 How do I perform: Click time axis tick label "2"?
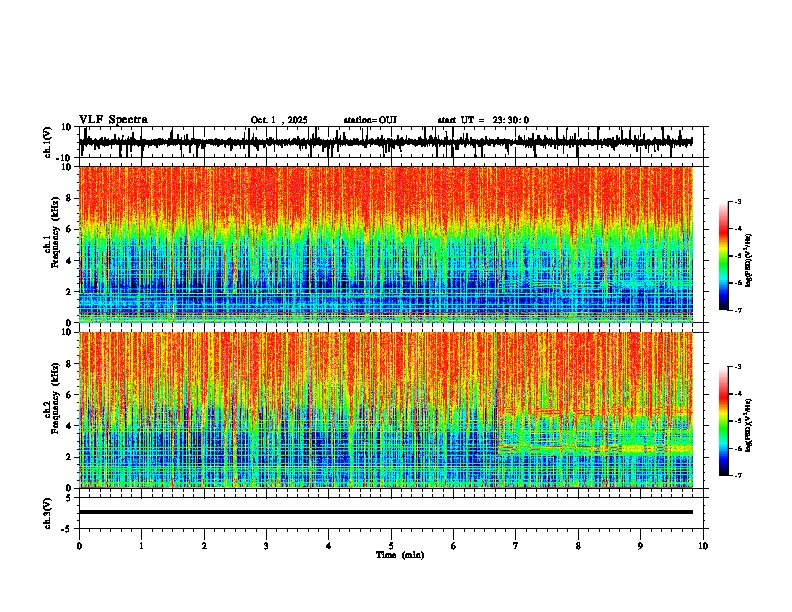click(x=204, y=546)
